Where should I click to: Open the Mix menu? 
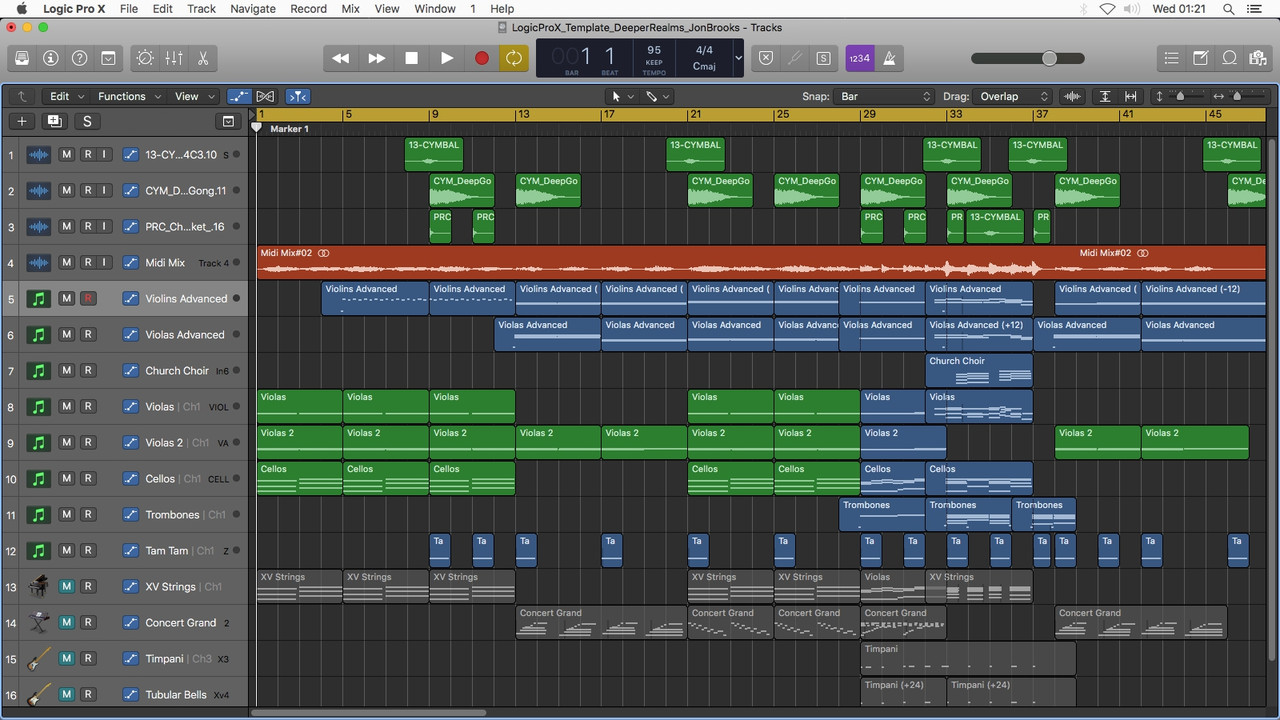(x=350, y=9)
